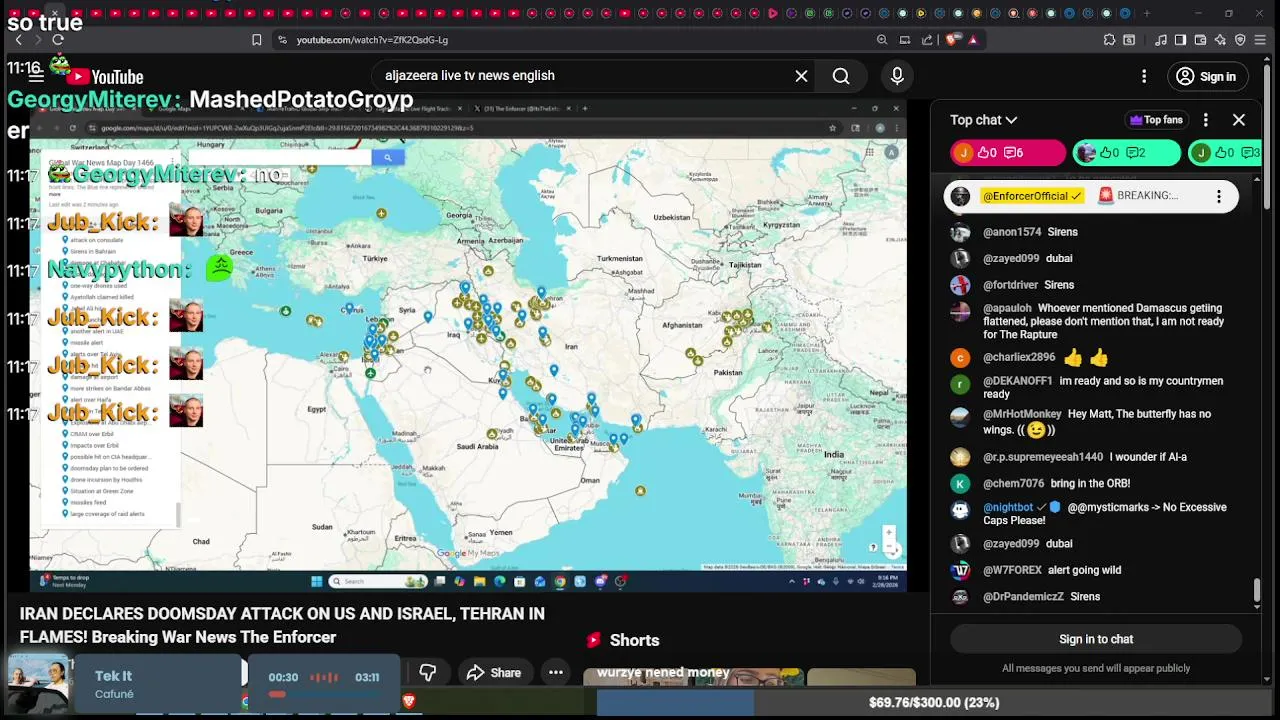Open the live chat options menu
Screen dimensions: 1280x720
click(x=1206, y=120)
